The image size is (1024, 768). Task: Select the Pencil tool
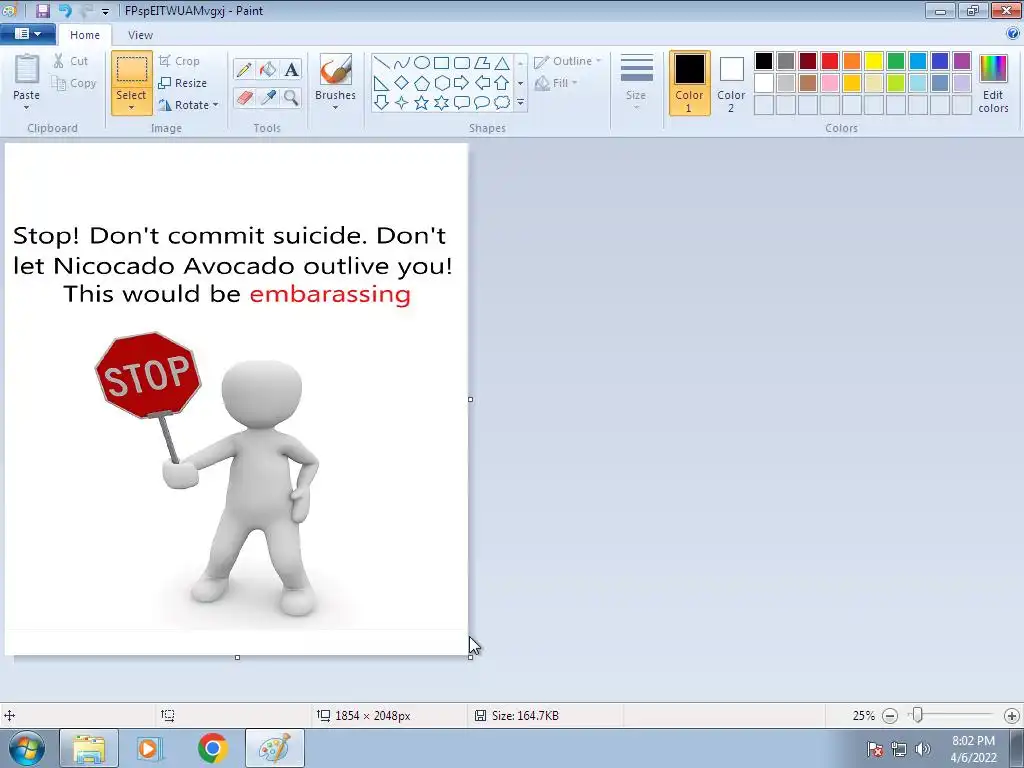pyautogui.click(x=244, y=69)
